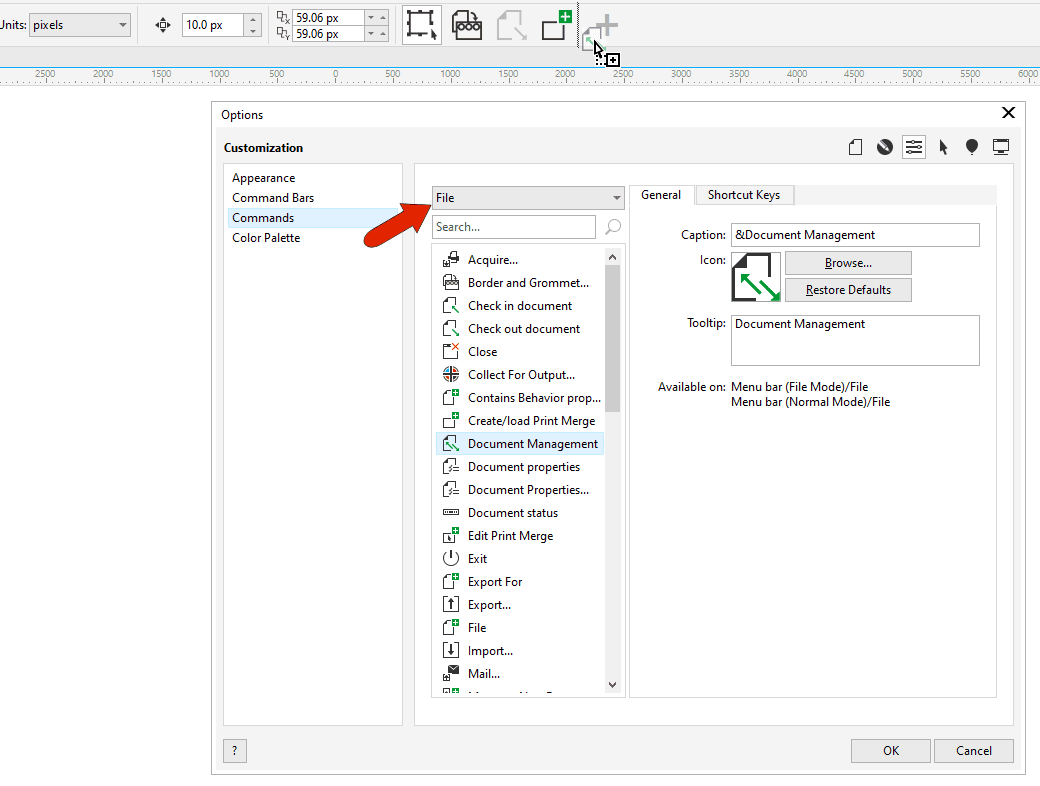Open the File command category dropdown
The width and height of the screenshot is (1040, 786).
[528, 197]
